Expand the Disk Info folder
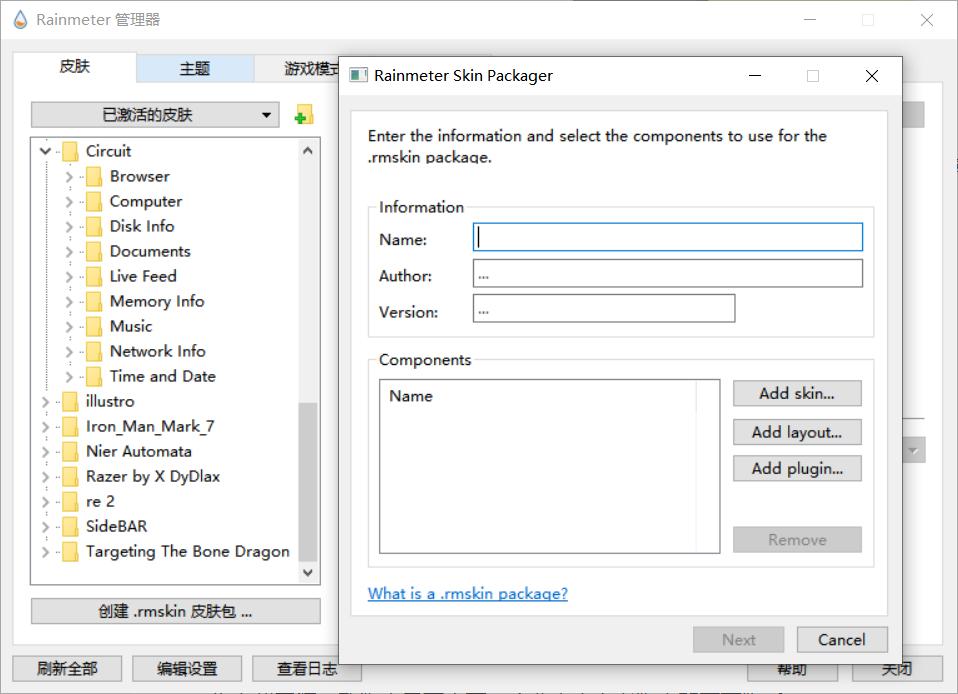This screenshot has height=694, width=958. pos(69,227)
